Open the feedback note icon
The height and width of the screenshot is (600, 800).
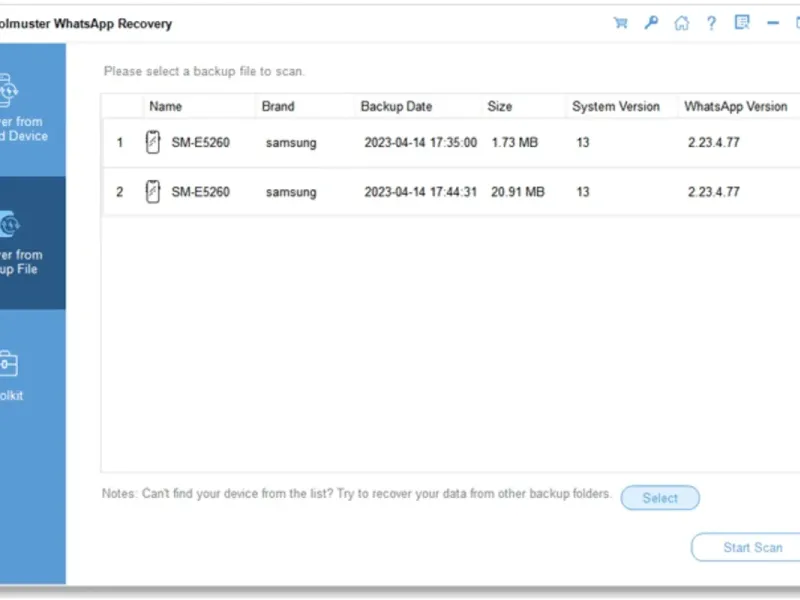(x=742, y=22)
